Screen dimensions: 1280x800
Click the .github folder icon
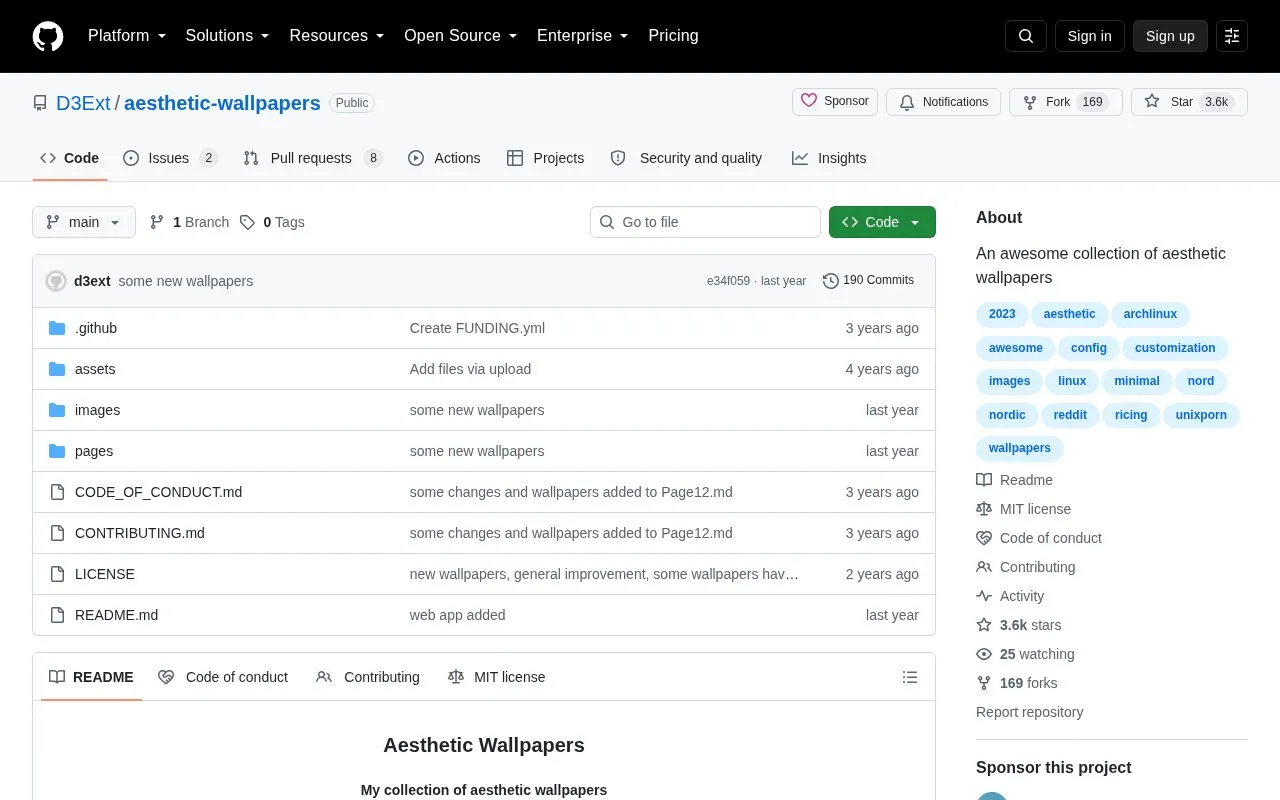click(x=57, y=328)
